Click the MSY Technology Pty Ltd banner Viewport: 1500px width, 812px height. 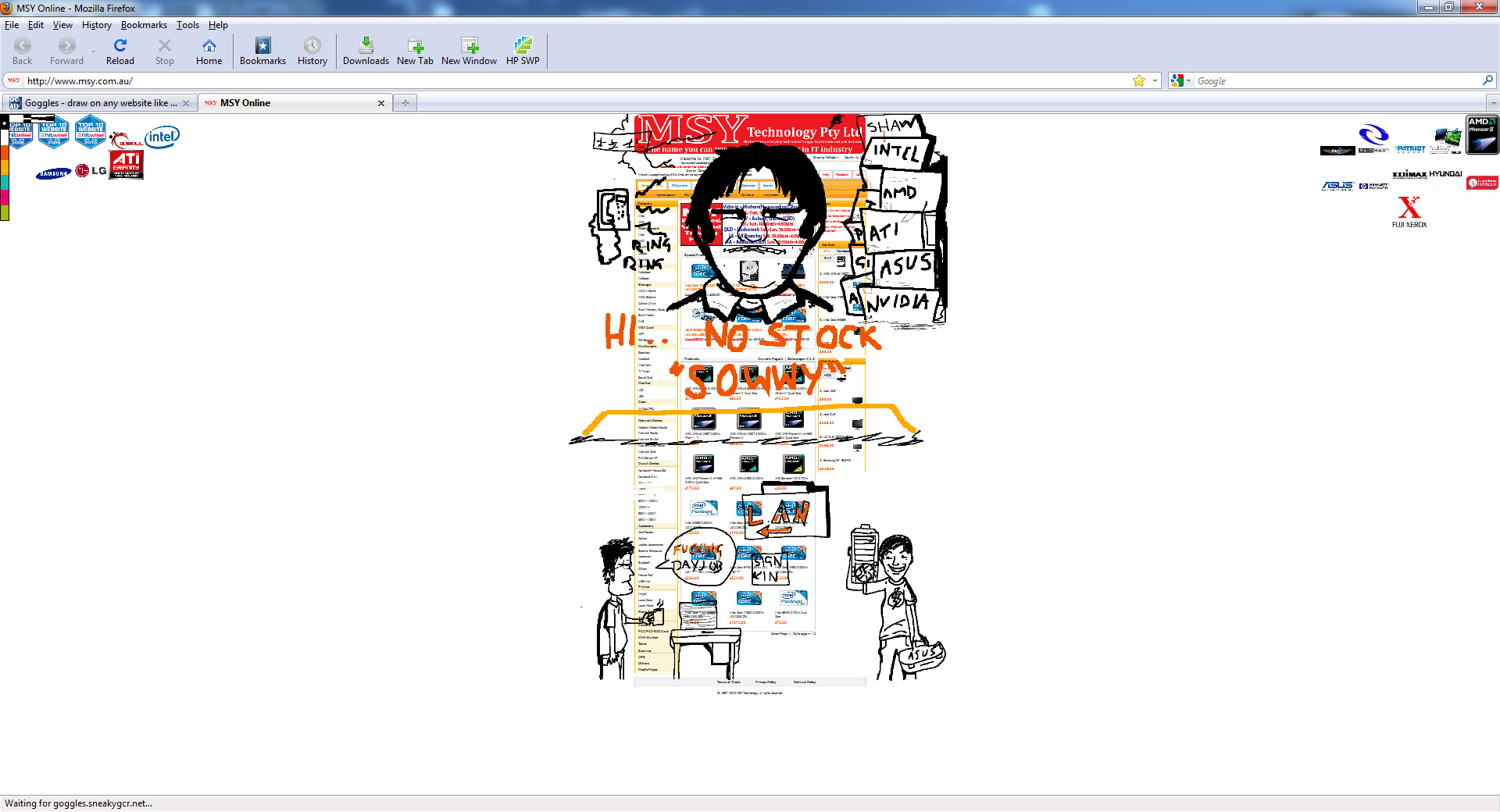(750, 134)
